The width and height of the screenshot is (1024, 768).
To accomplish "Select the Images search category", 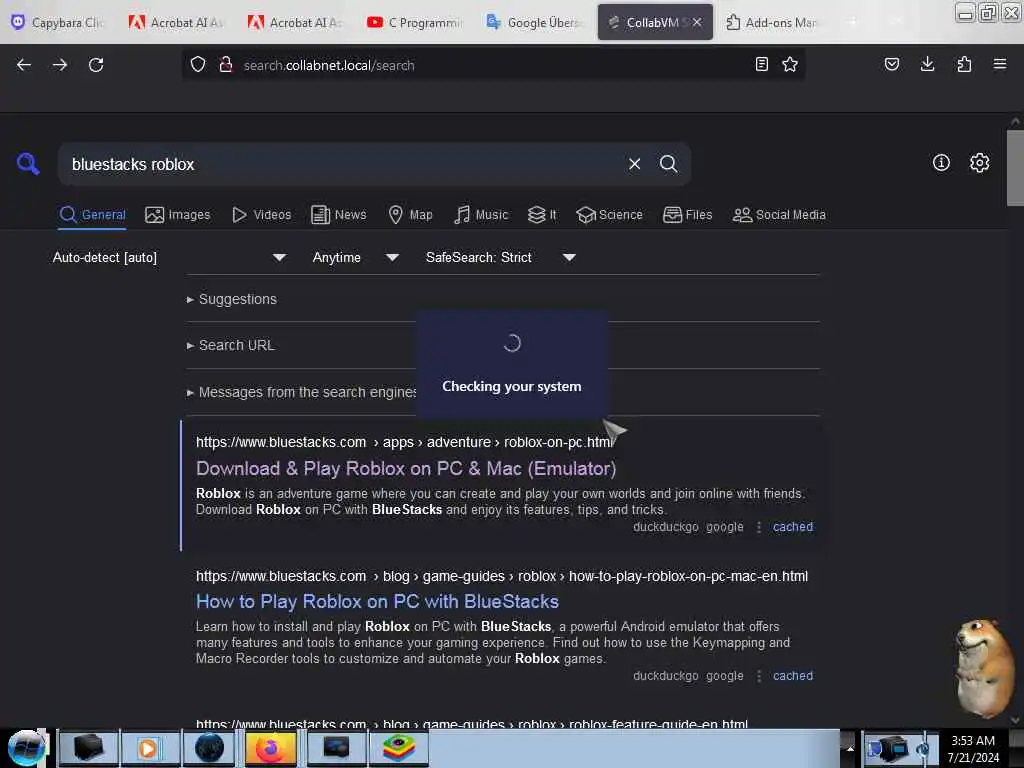I will (178, 215).
